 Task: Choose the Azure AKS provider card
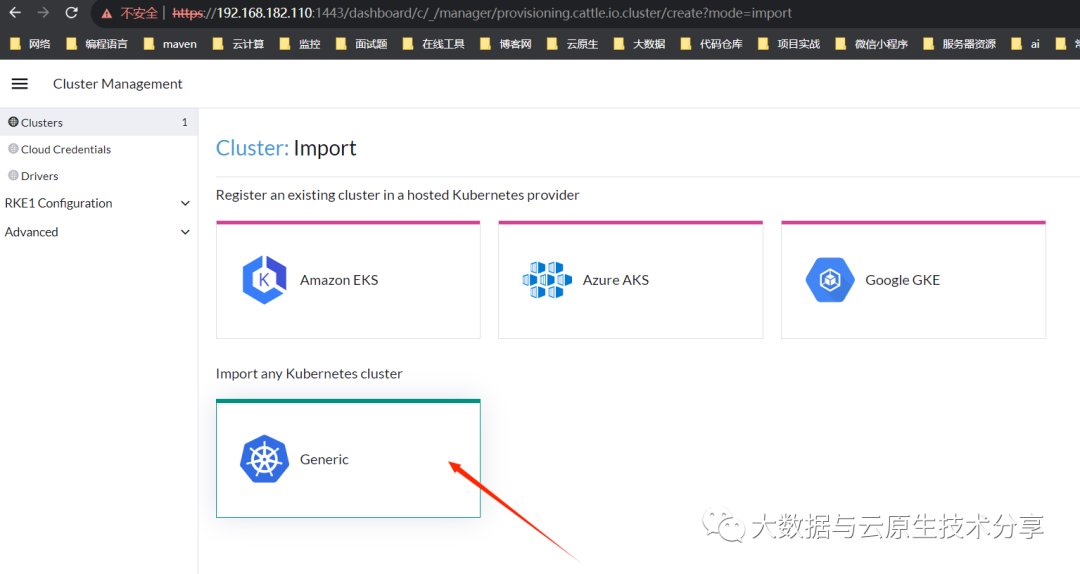[x=630, y=280]
